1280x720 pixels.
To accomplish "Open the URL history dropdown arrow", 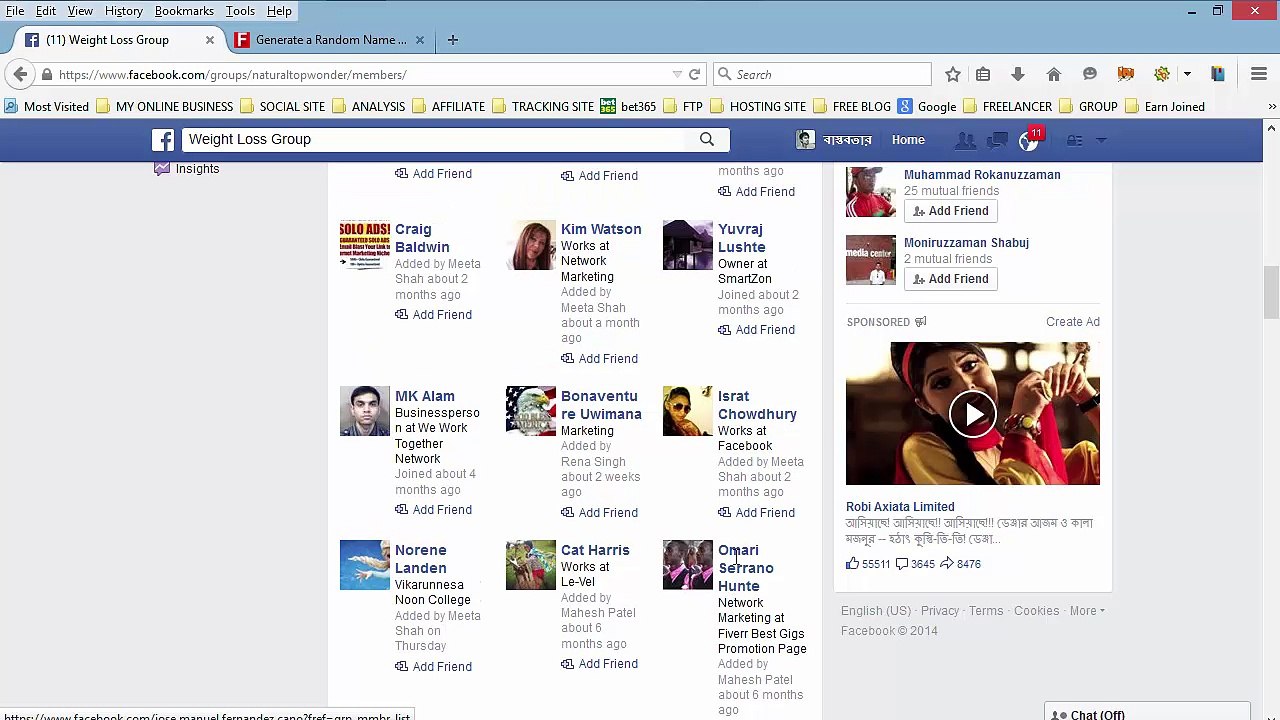I will pos(677,74).
